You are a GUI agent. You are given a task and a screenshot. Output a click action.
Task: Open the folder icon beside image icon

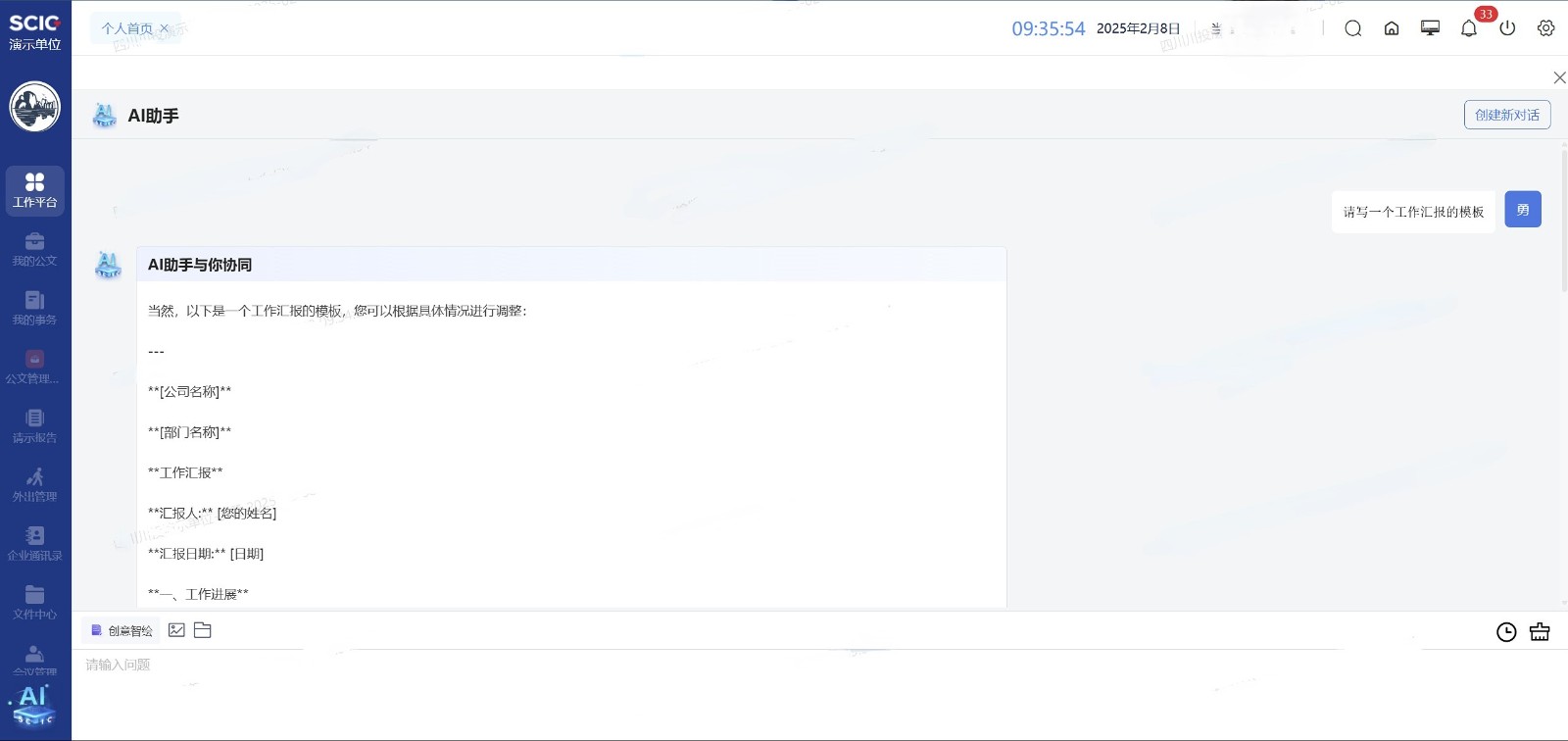coord(203,630)
